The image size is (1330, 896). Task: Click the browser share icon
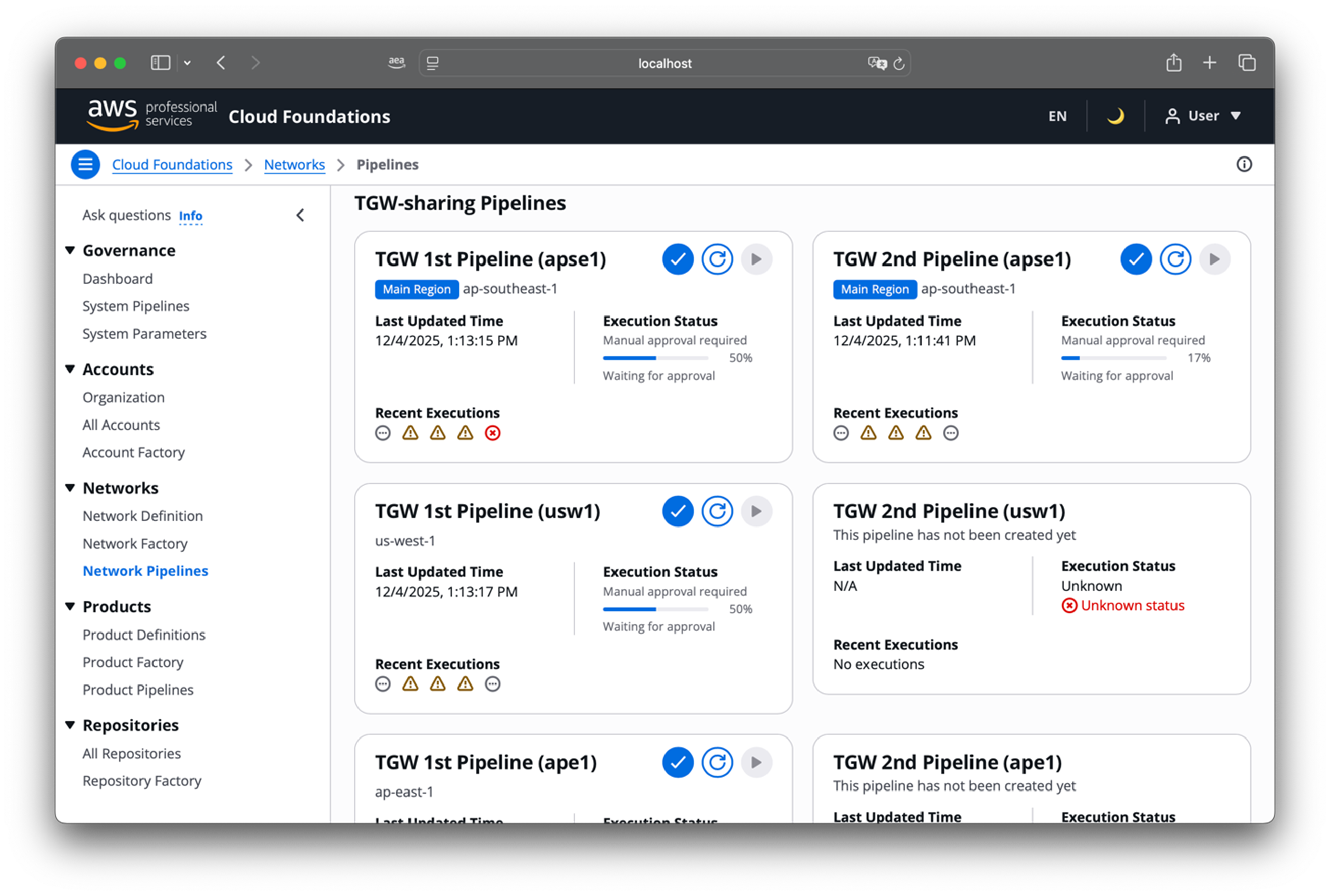pyautogui.click(x=1173, y=63)
